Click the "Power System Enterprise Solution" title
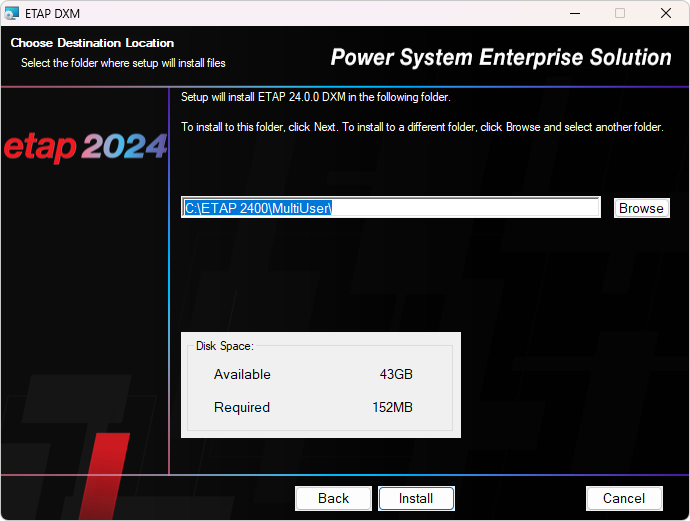 coord(501,57)
